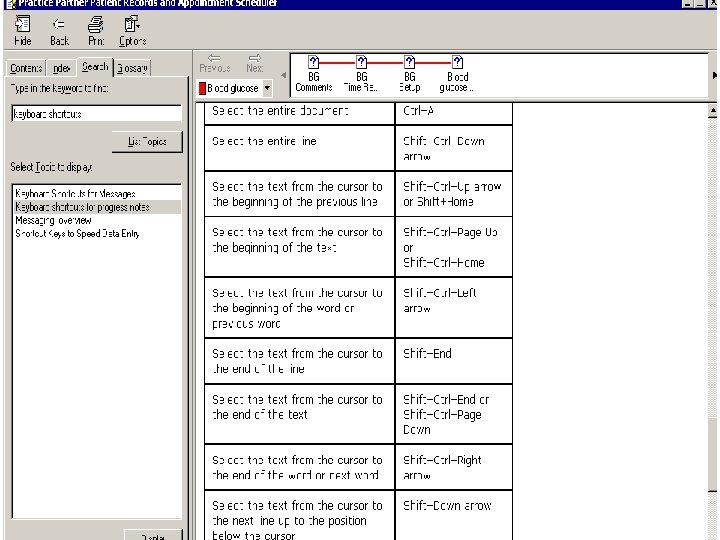Screen dimensions: 720x540
Task: Select the Search tab
Action: 95,67
